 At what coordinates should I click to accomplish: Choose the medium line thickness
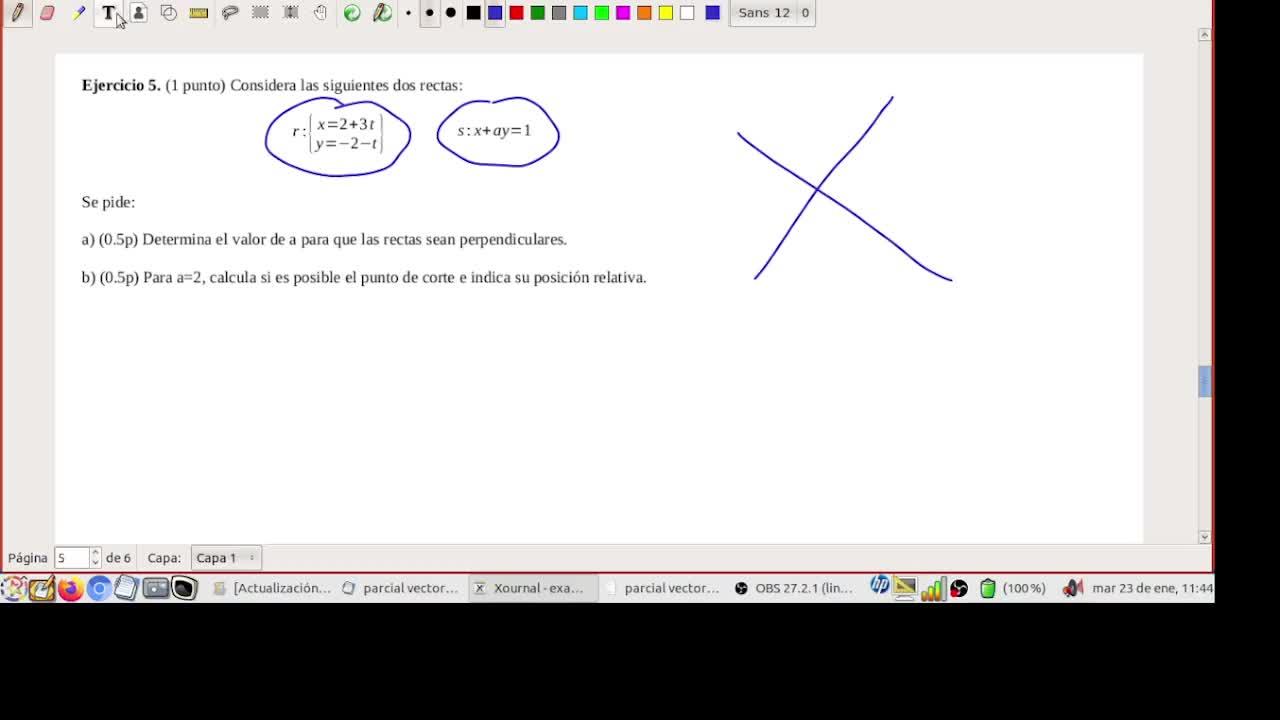coord(429,13)
